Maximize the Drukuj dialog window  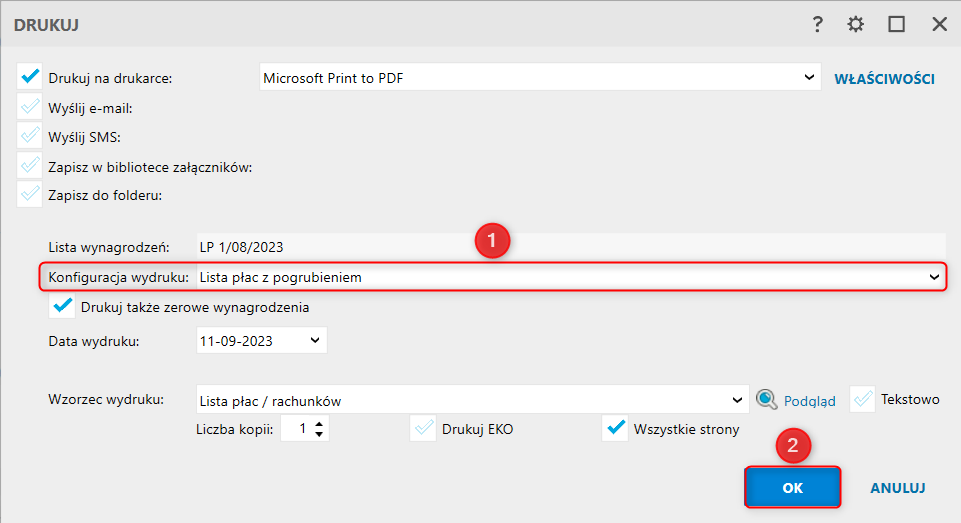pos(897,25)
